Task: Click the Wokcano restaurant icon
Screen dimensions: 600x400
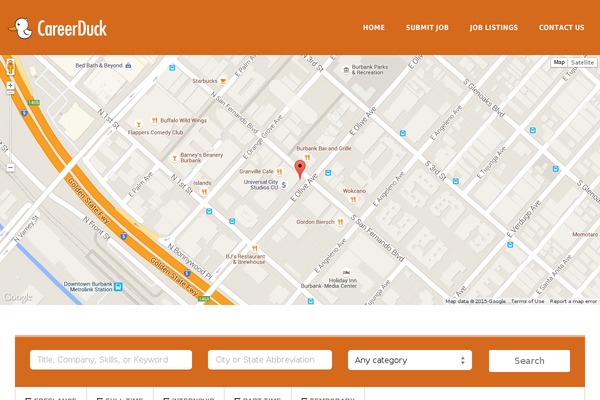Action: [x=353, y=199]
